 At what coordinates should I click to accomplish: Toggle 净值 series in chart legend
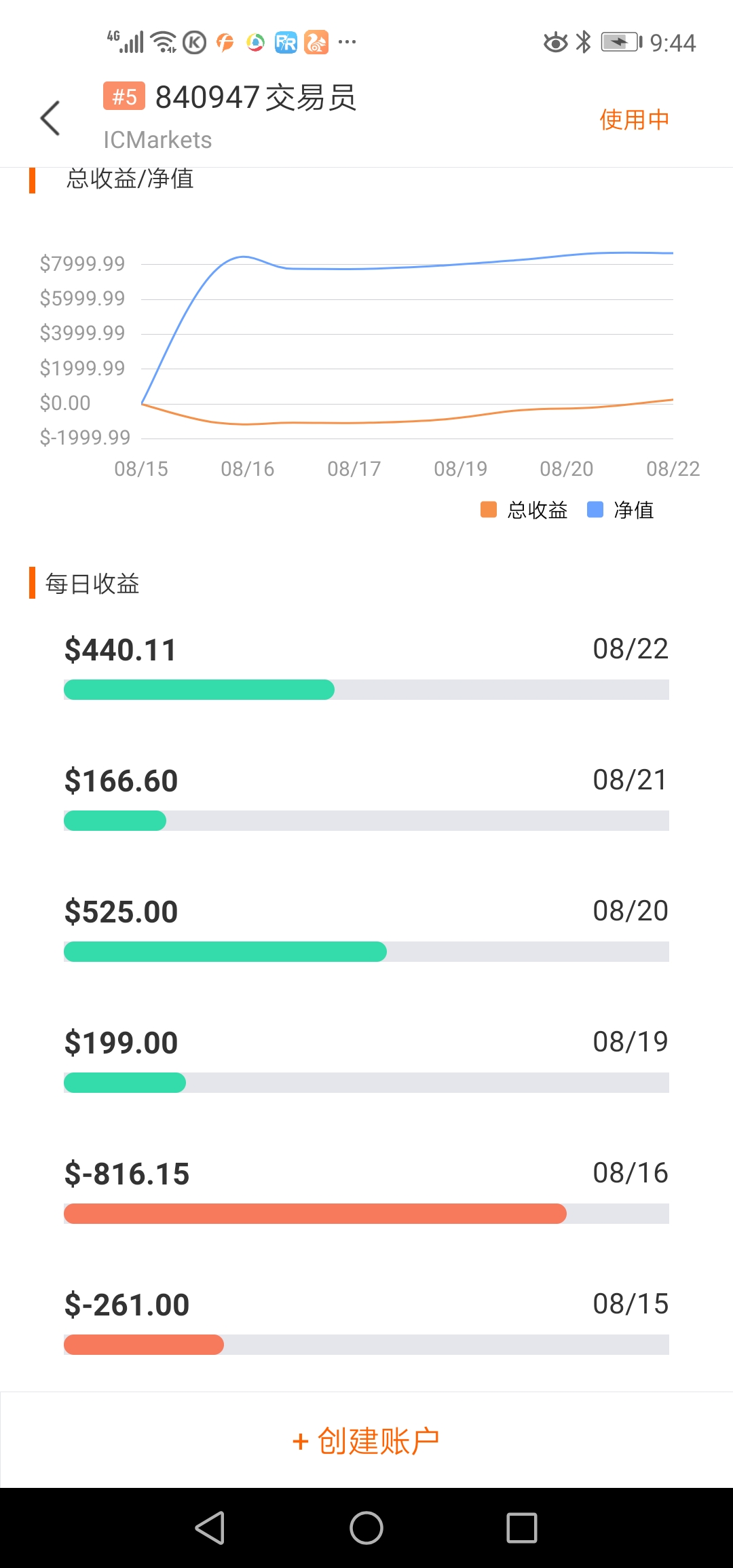point(620,510)
